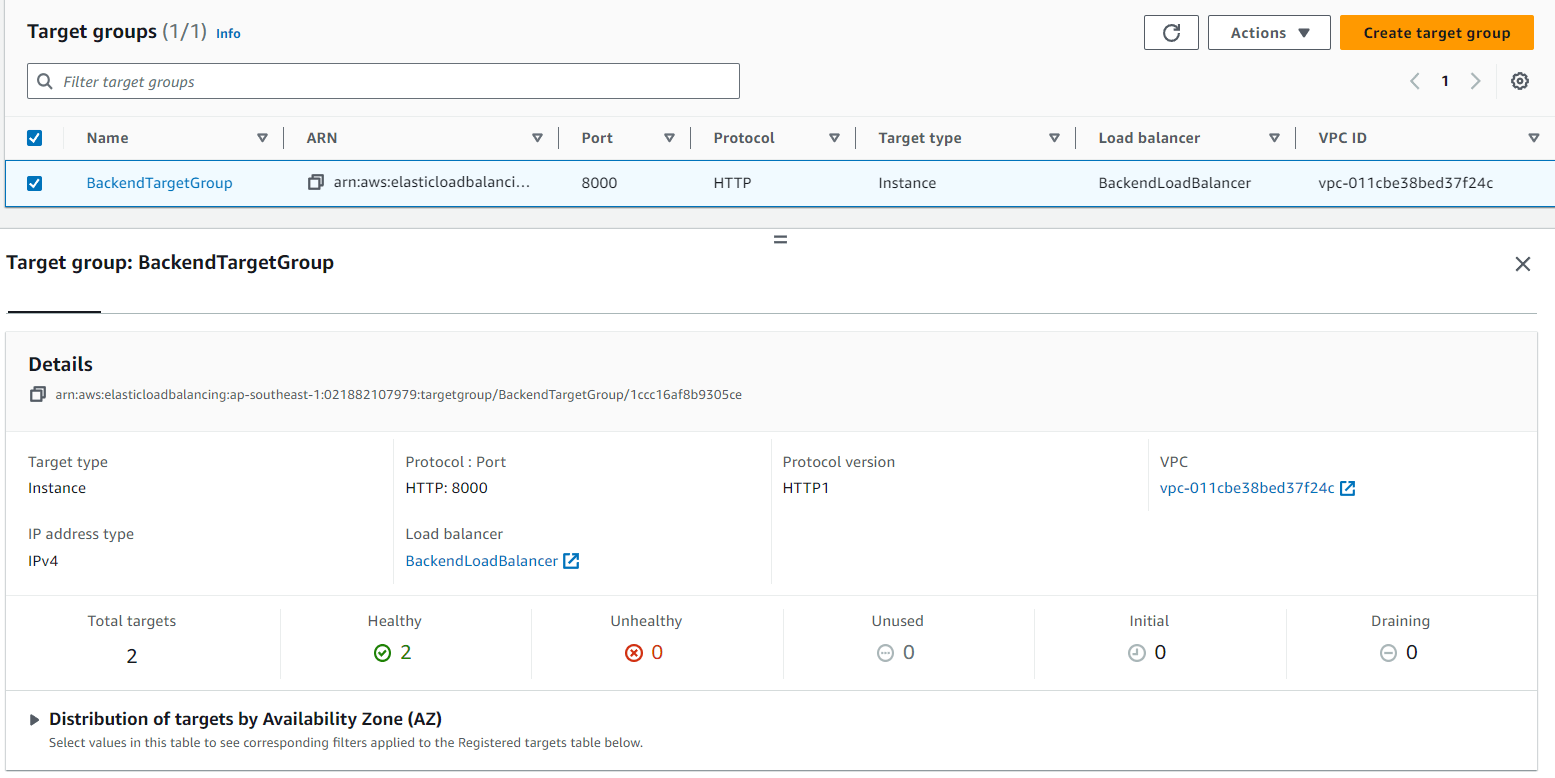Click Unhealthy count 0
1555x778 pixels.
[x=657, y=653]
